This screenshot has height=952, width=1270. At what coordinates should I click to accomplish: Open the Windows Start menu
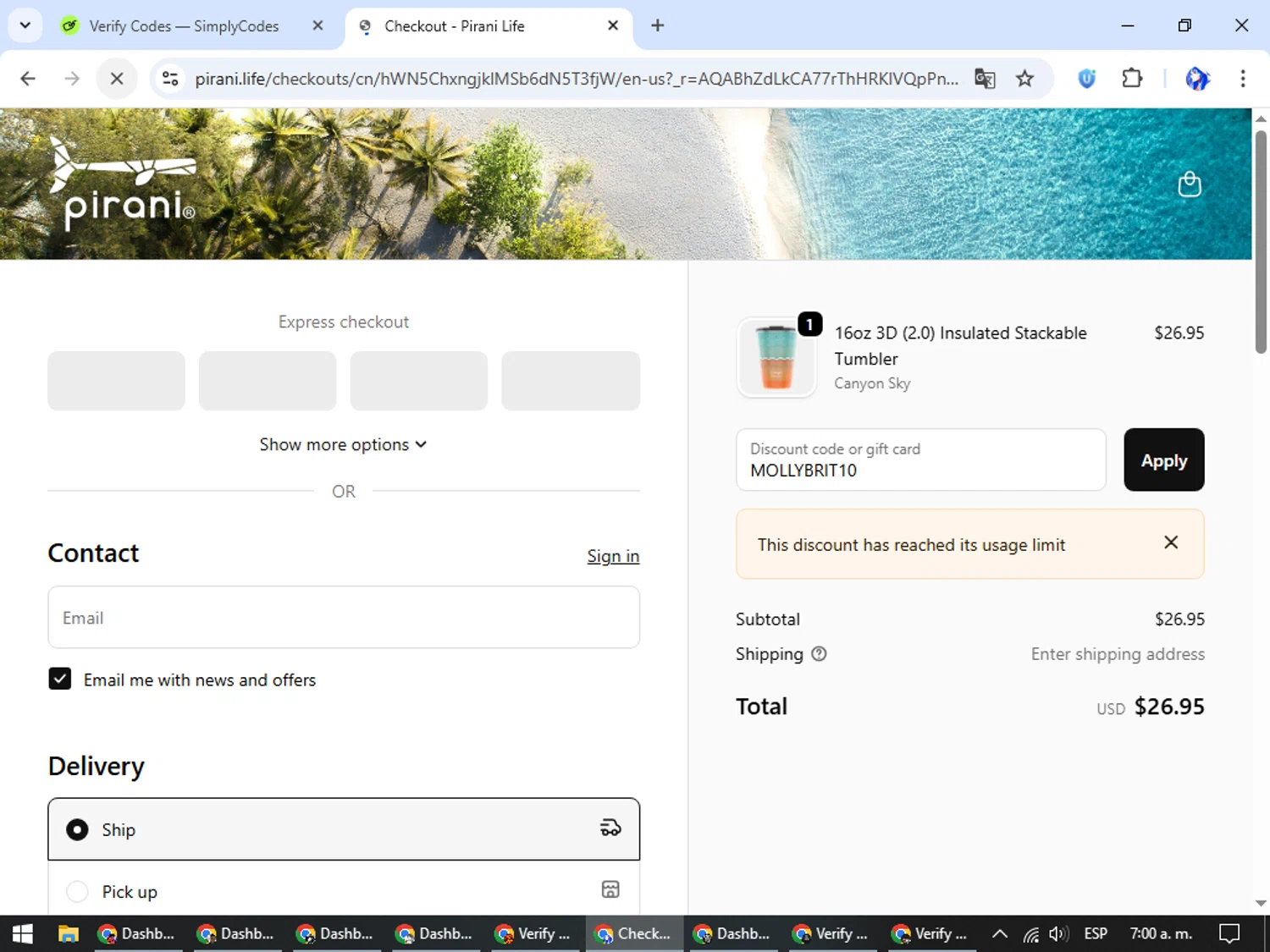(x=23, y=933)
